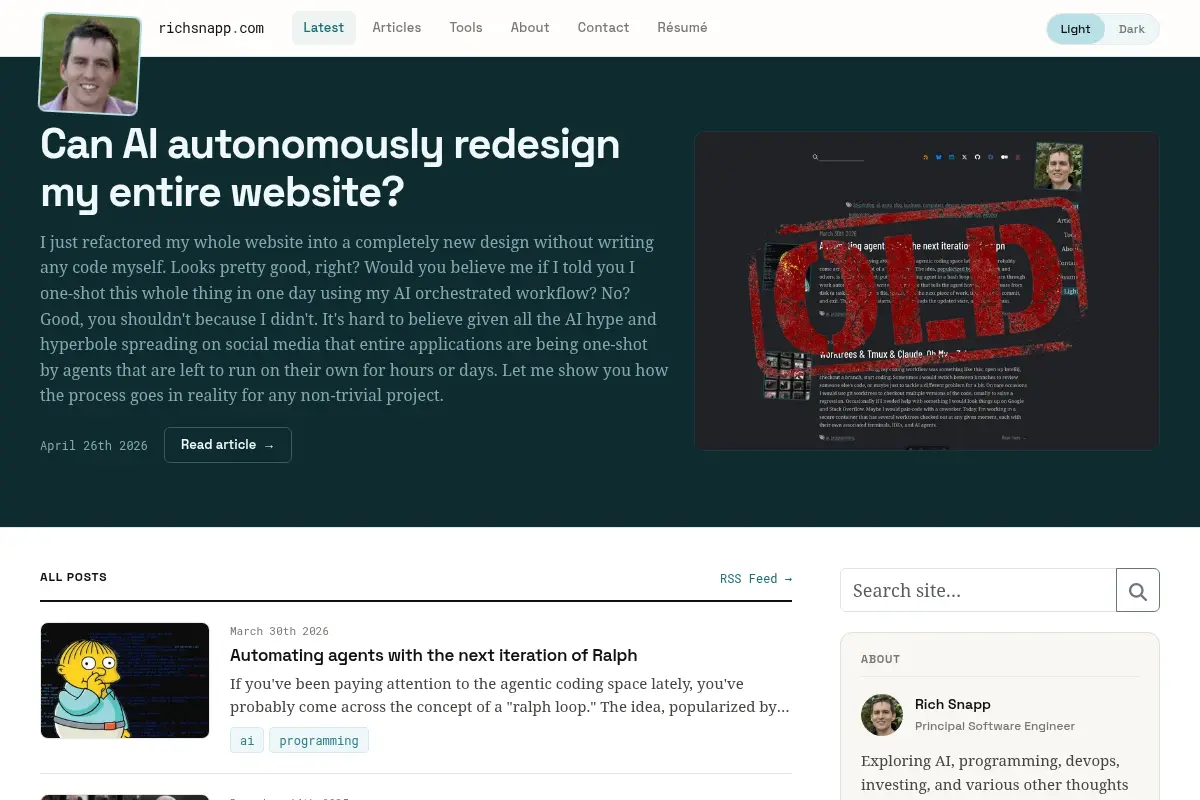1200x800 pixels.
Task: Filter posts by the ai tag
Action: coord(247,740)
